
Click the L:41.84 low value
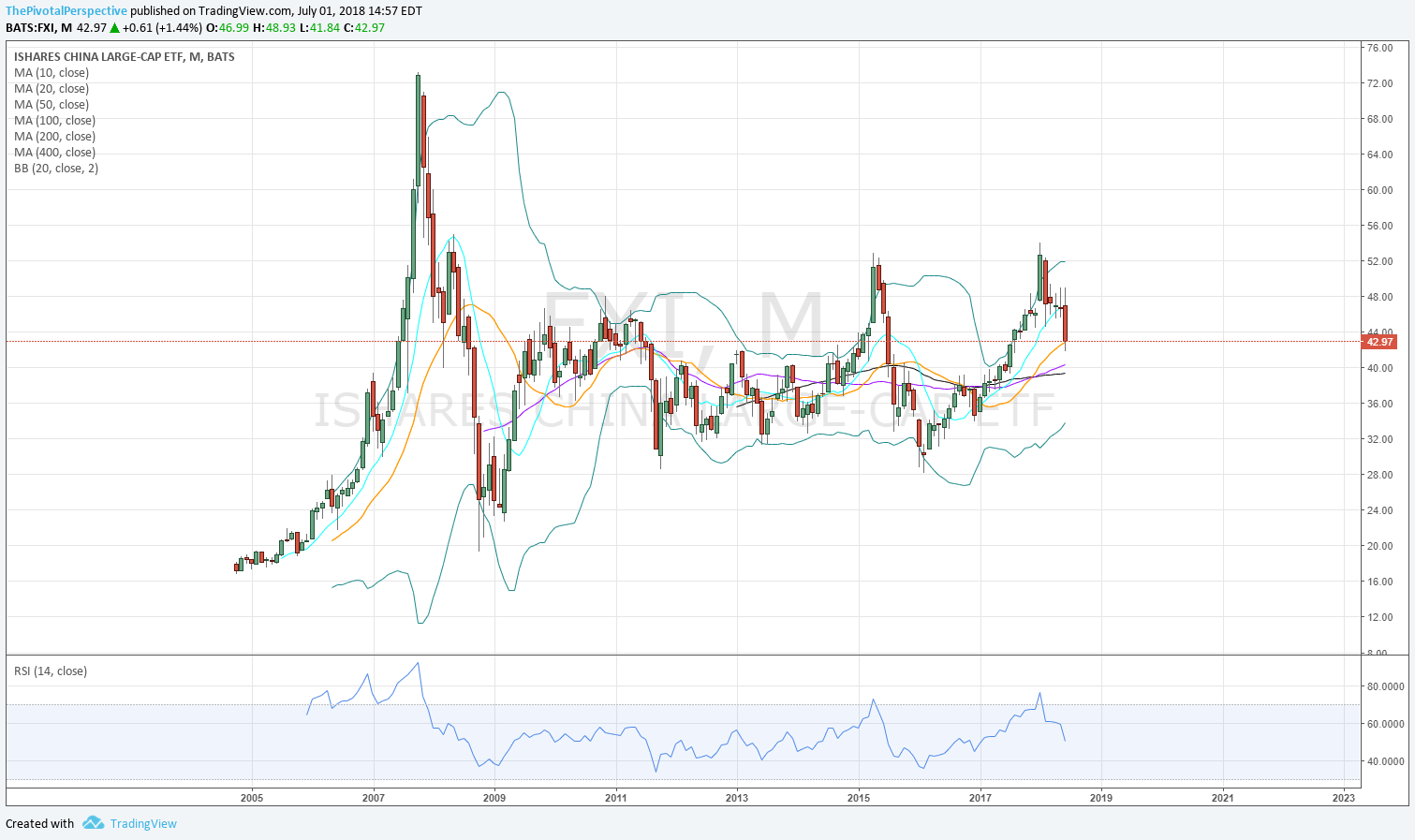[319, 27]
